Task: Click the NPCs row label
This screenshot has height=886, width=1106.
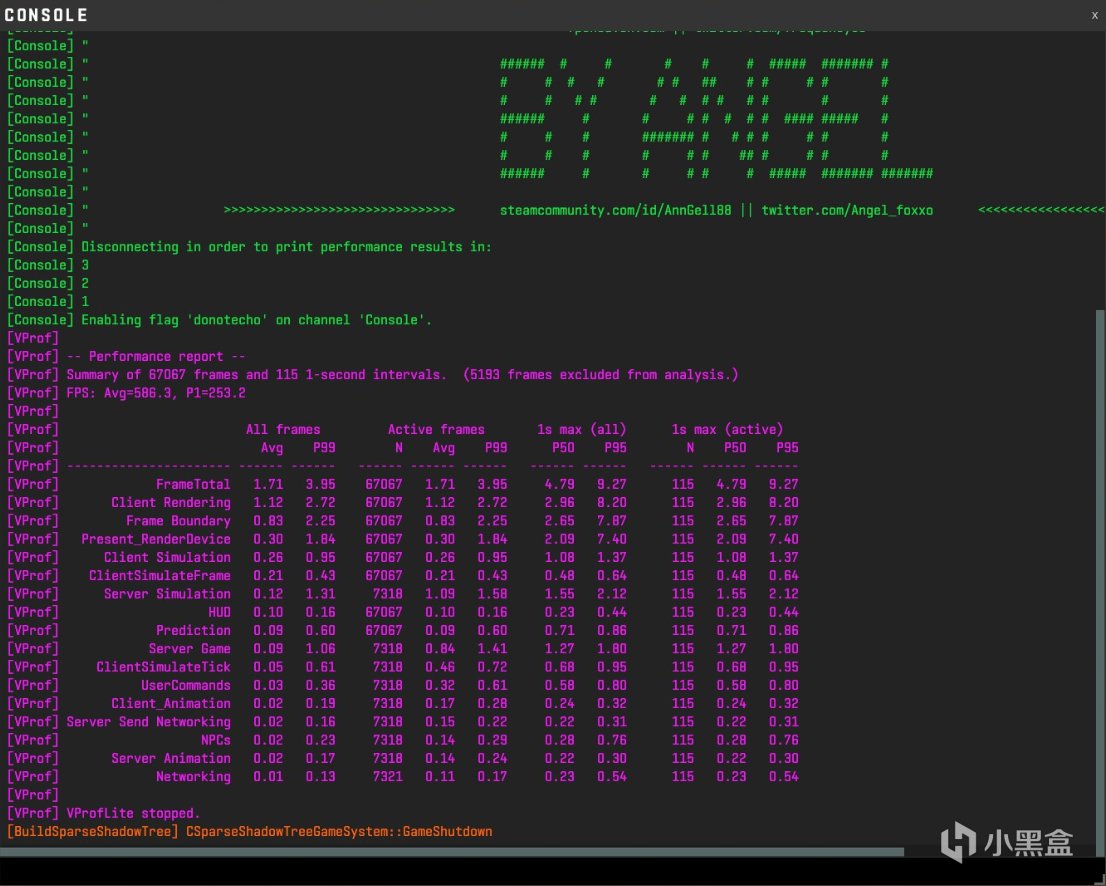Action: click(x=216, y=741)
